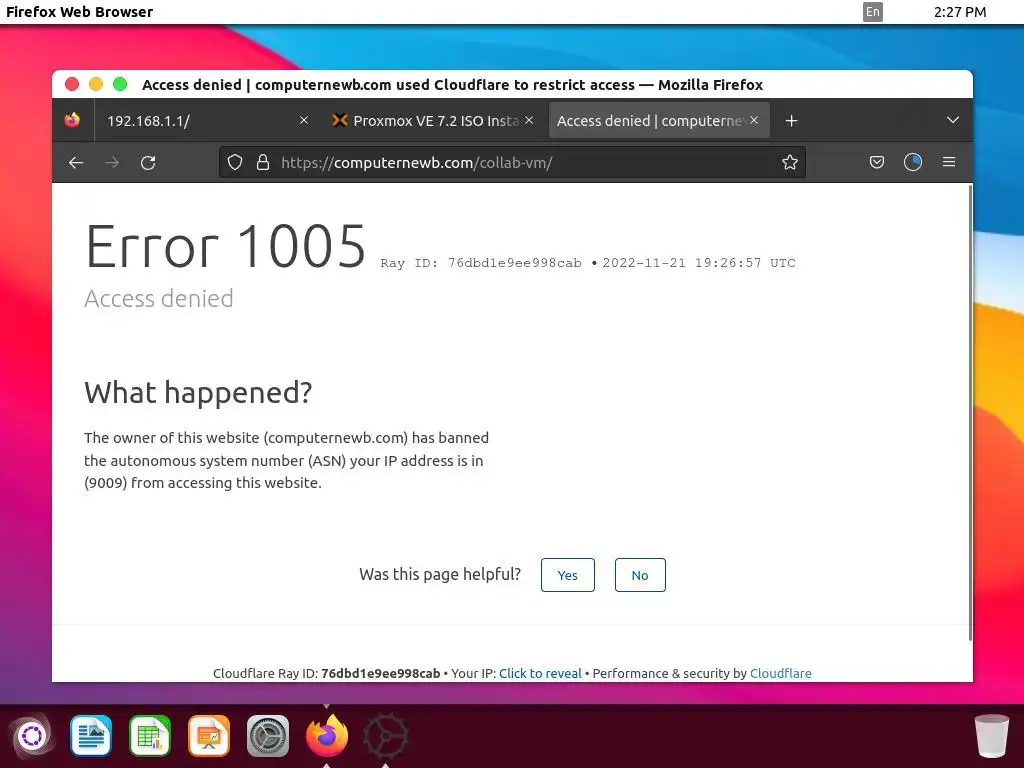The image size is (1024, 768).
Task: Close the Access denied tab
Action: [754, 120]
